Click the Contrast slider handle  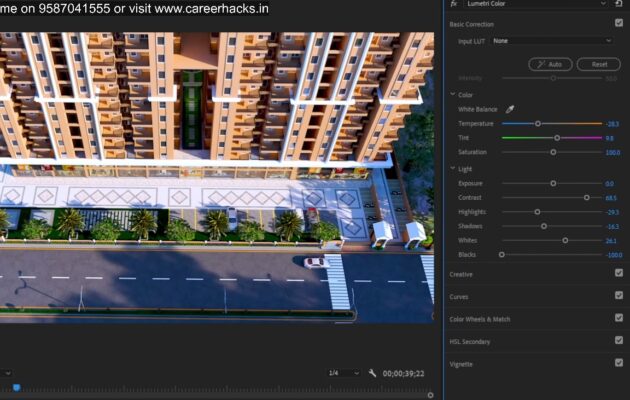pos(587,198)
